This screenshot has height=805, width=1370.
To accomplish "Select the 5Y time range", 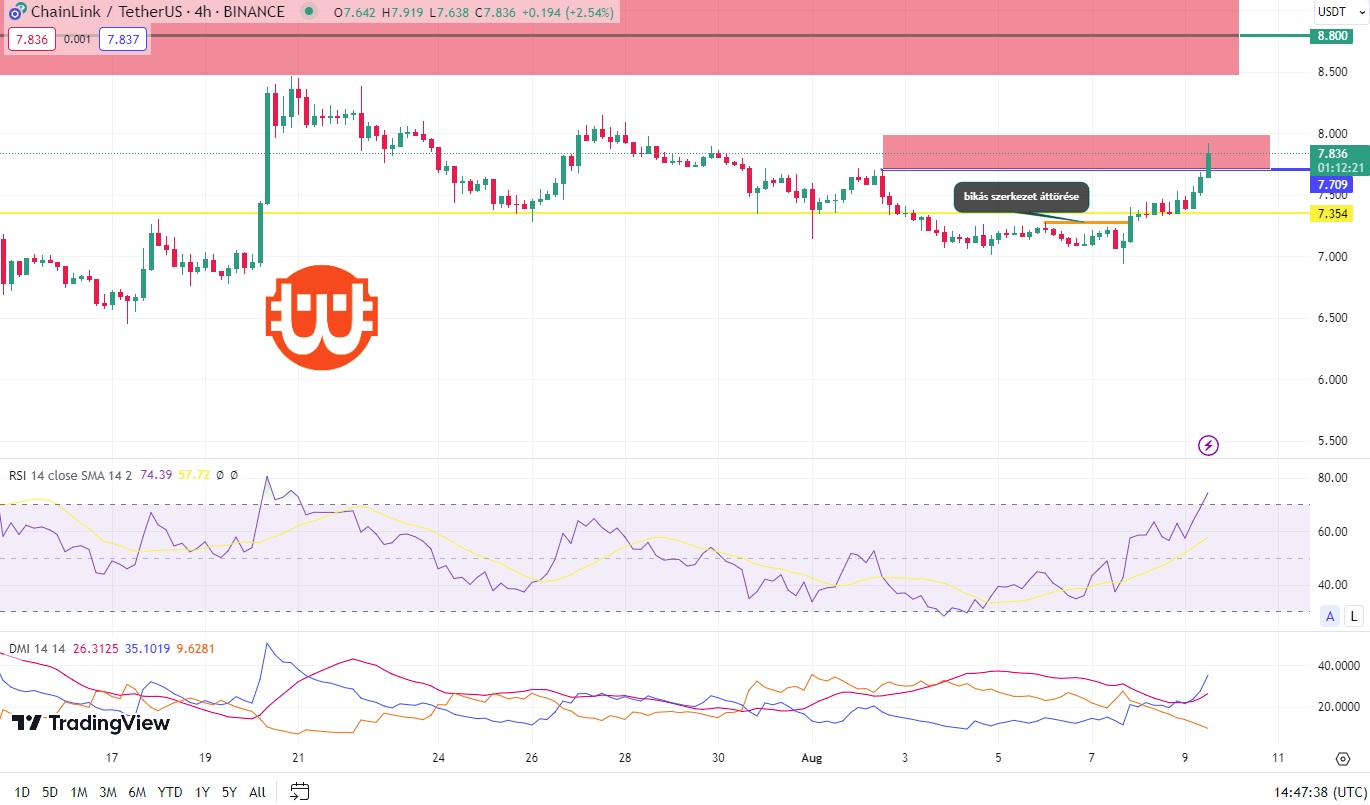I will tap(229, 792).
